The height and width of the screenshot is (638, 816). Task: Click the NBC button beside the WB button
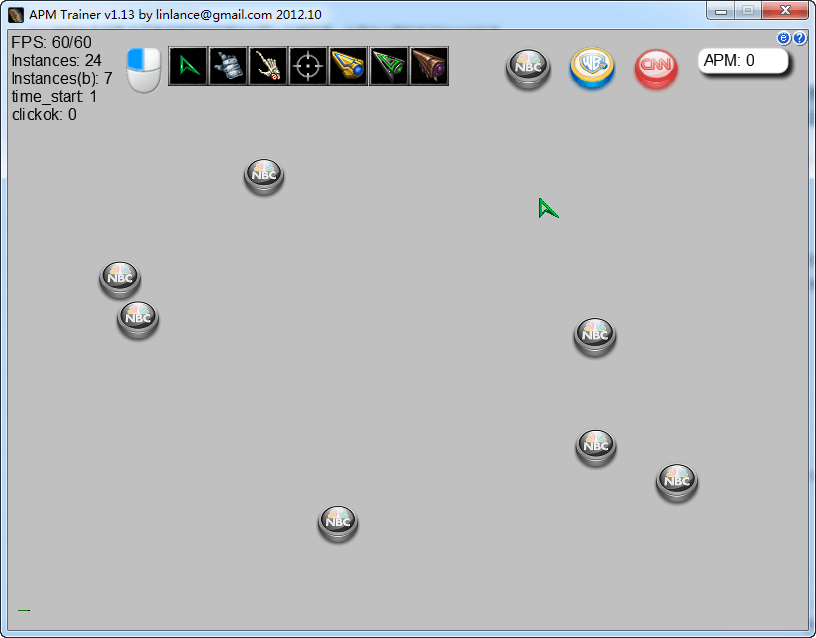click(x=528, y=68)
